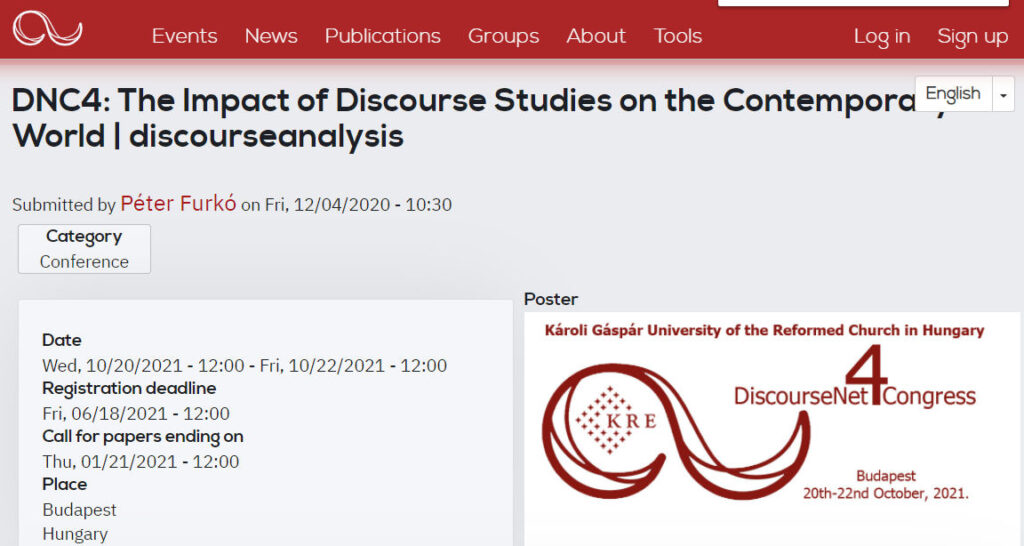Open the About menu item
This screenshot has height=546, width=1024.
coord(596,36)
